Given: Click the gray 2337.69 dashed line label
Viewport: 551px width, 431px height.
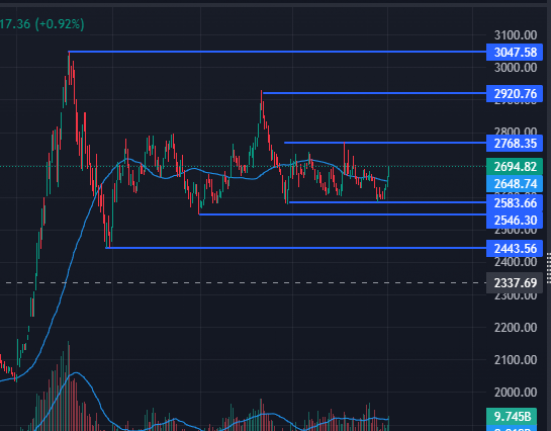Looking at the screenshot, I should coord(514,283).
